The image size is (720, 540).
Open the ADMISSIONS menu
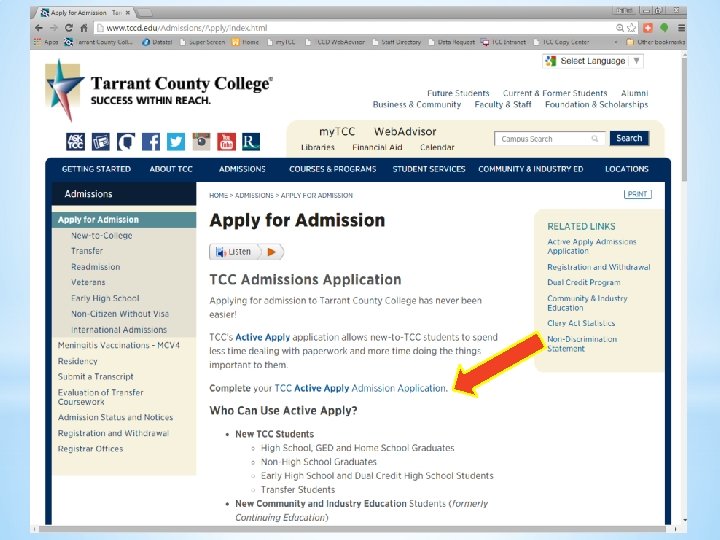click(x=242, y=169)
